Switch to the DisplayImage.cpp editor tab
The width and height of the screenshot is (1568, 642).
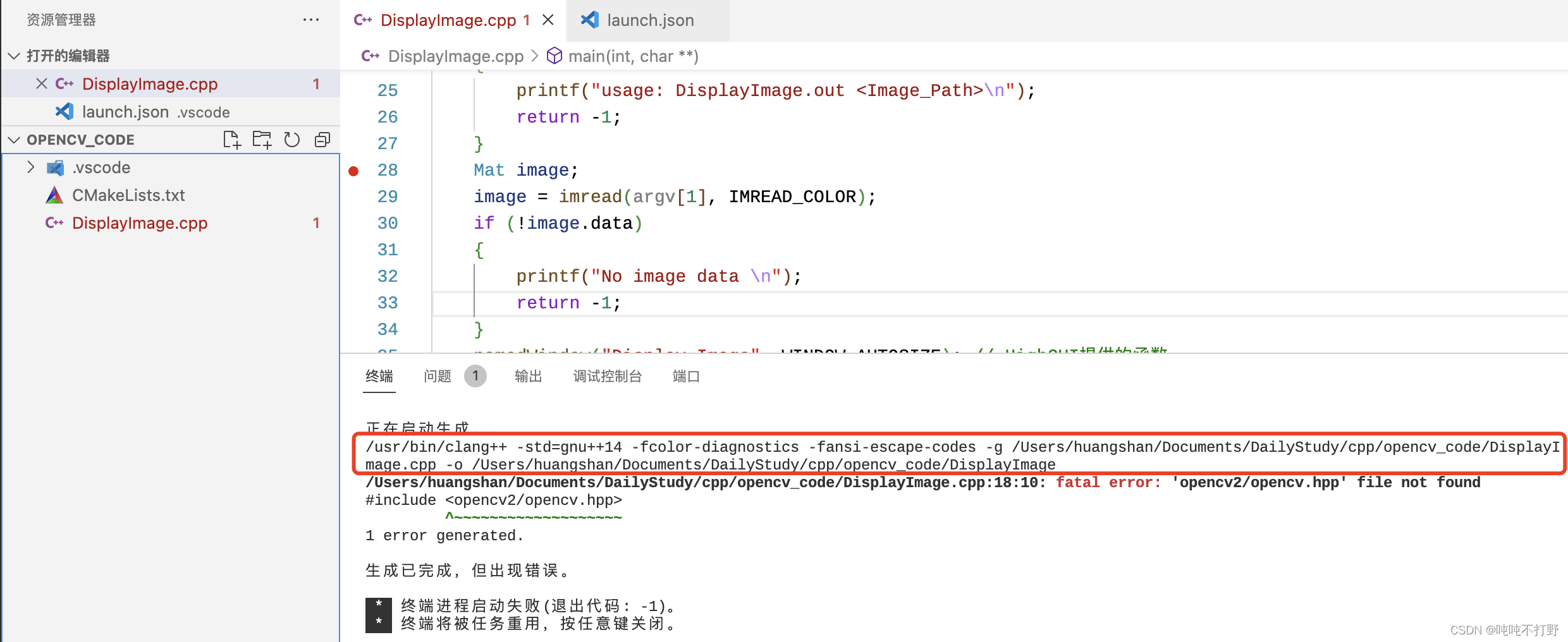(448, 20)
